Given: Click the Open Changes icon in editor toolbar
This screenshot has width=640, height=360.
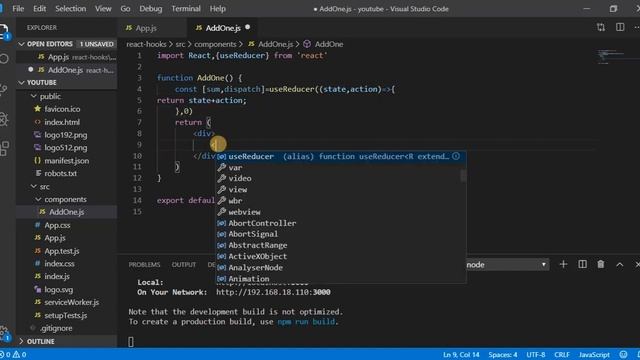Looking at the screenshot, I should [x=600, y=27].
